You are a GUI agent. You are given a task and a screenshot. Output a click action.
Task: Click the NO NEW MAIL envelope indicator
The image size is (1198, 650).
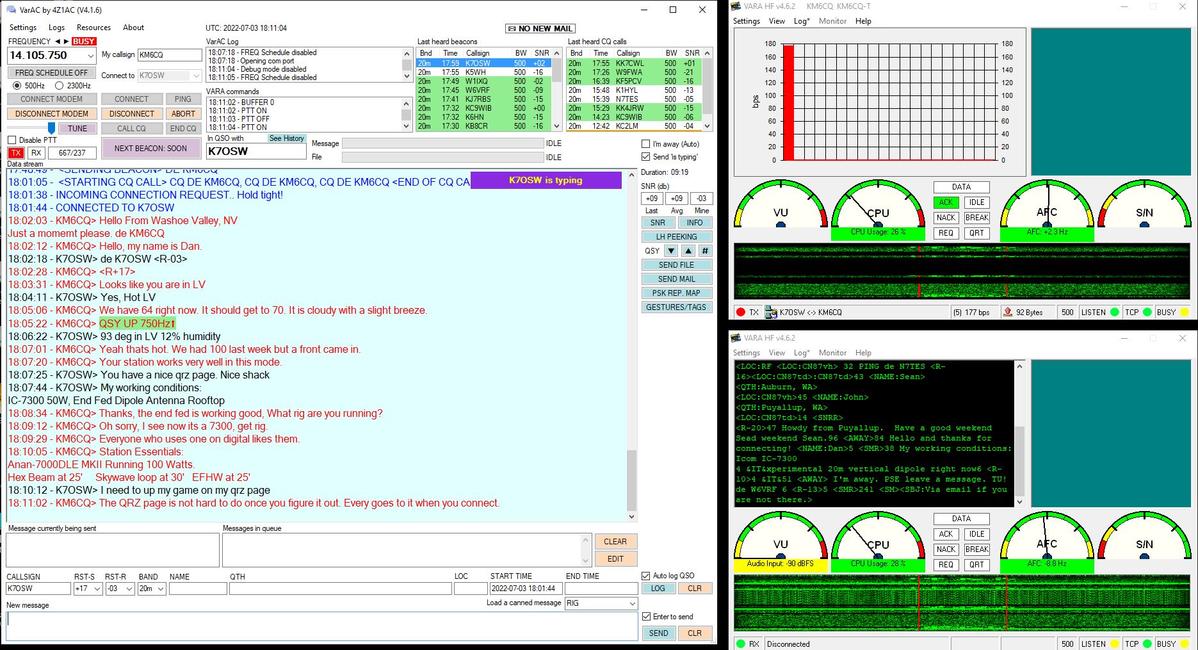pyautogui.click(x=540, y=28)
